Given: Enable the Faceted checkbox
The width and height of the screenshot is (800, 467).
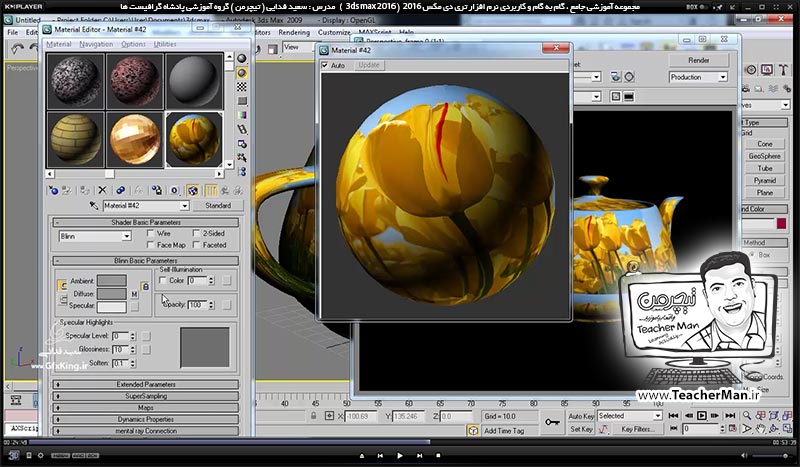Looking at the screenshot, I should (x=196, y=245).
